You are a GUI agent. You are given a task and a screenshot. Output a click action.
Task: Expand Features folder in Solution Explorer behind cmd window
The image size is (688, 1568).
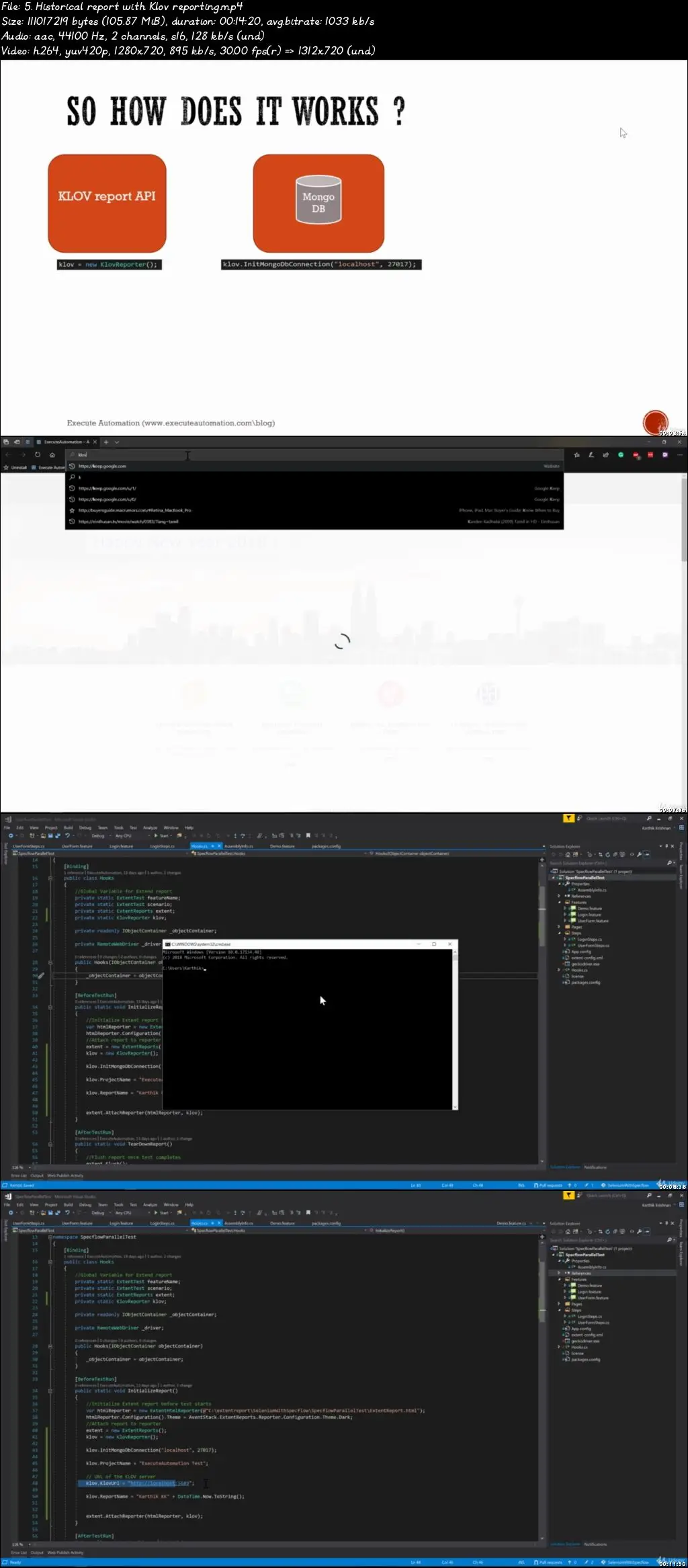pos(559,903)
